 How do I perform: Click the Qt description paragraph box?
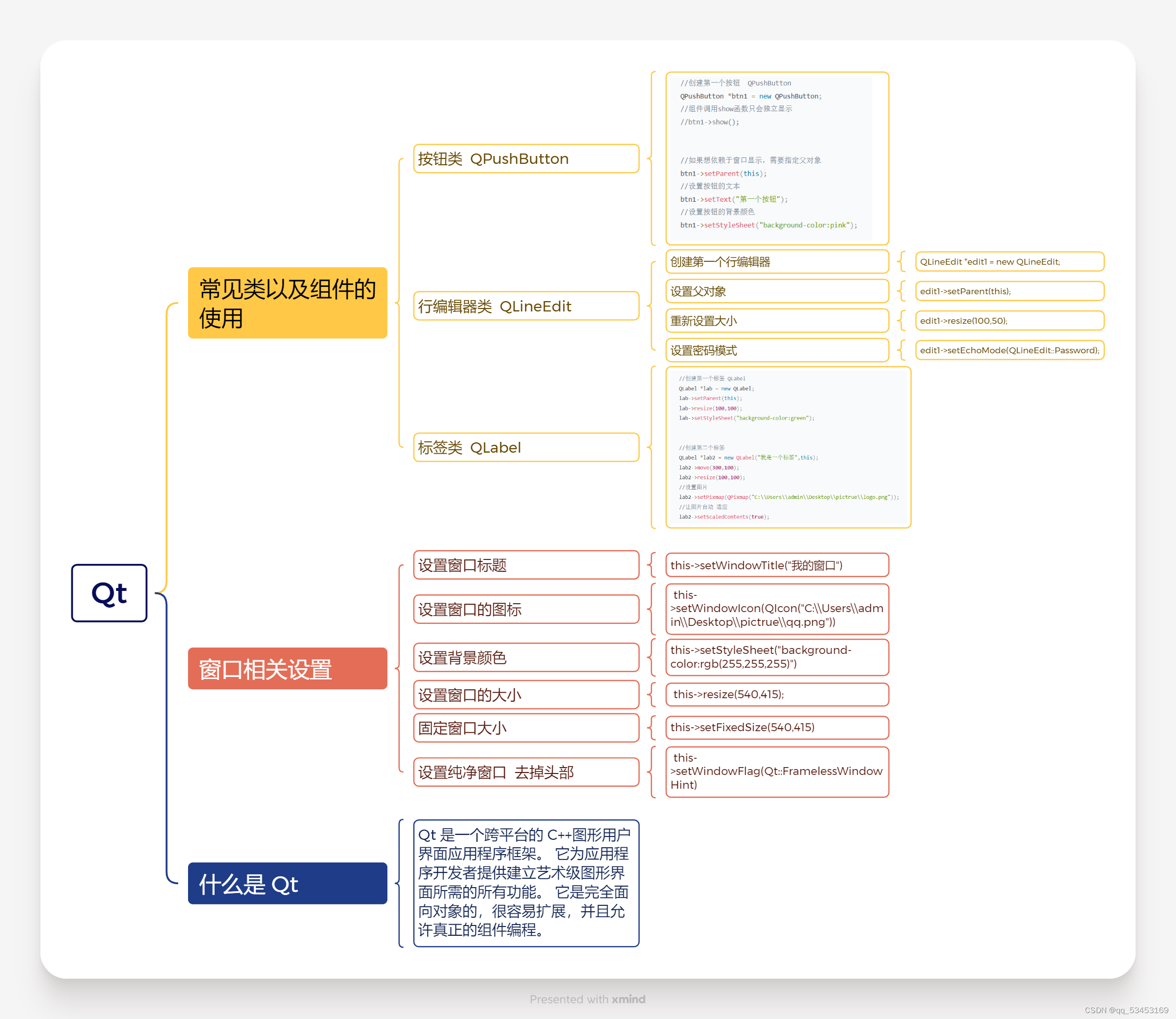pos(526,883)
